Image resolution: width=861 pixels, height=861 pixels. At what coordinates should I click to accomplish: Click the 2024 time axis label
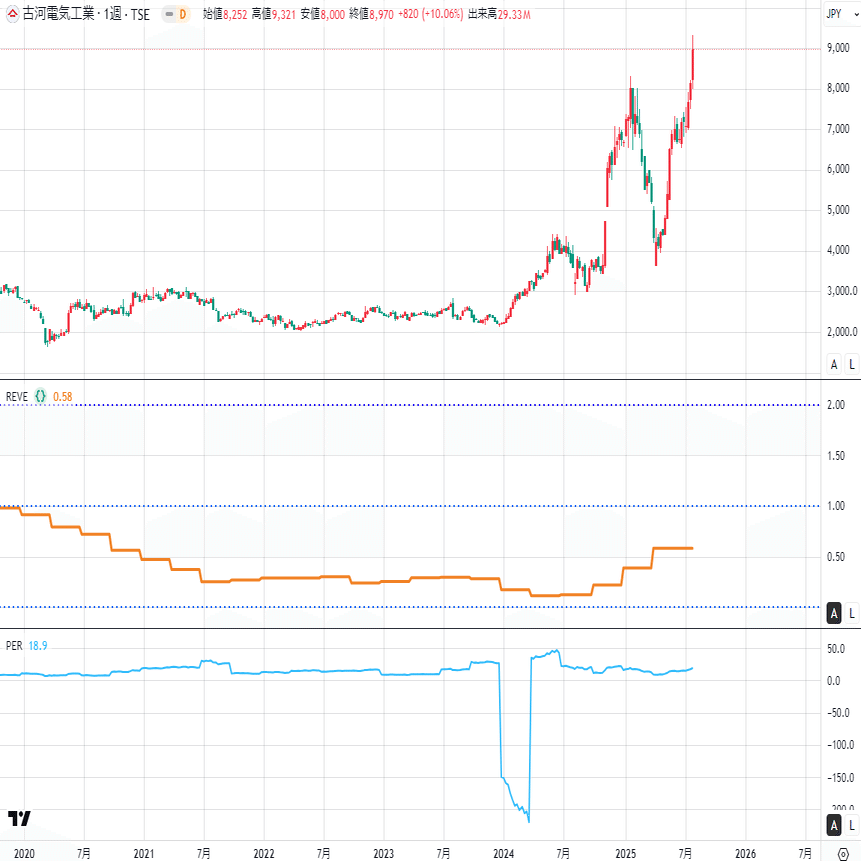(504, 853)
